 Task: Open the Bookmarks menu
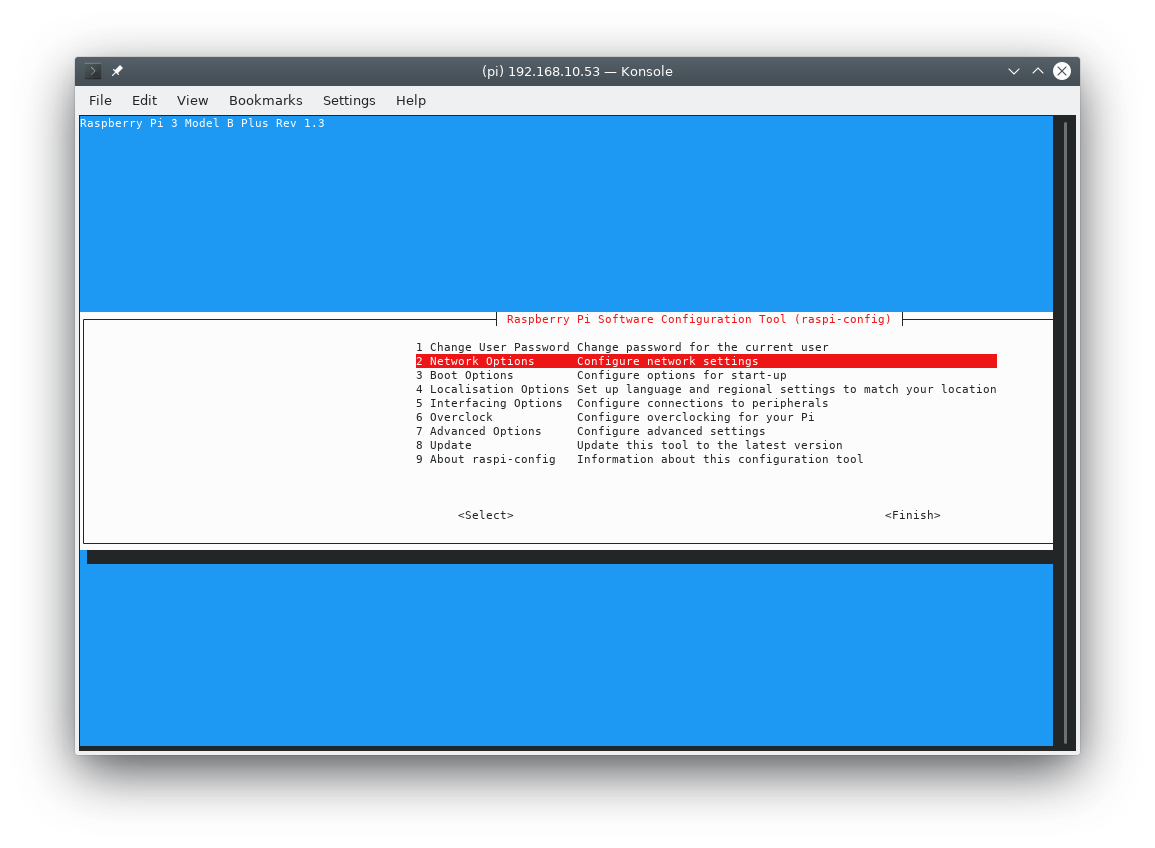click(x=265, y=101)
